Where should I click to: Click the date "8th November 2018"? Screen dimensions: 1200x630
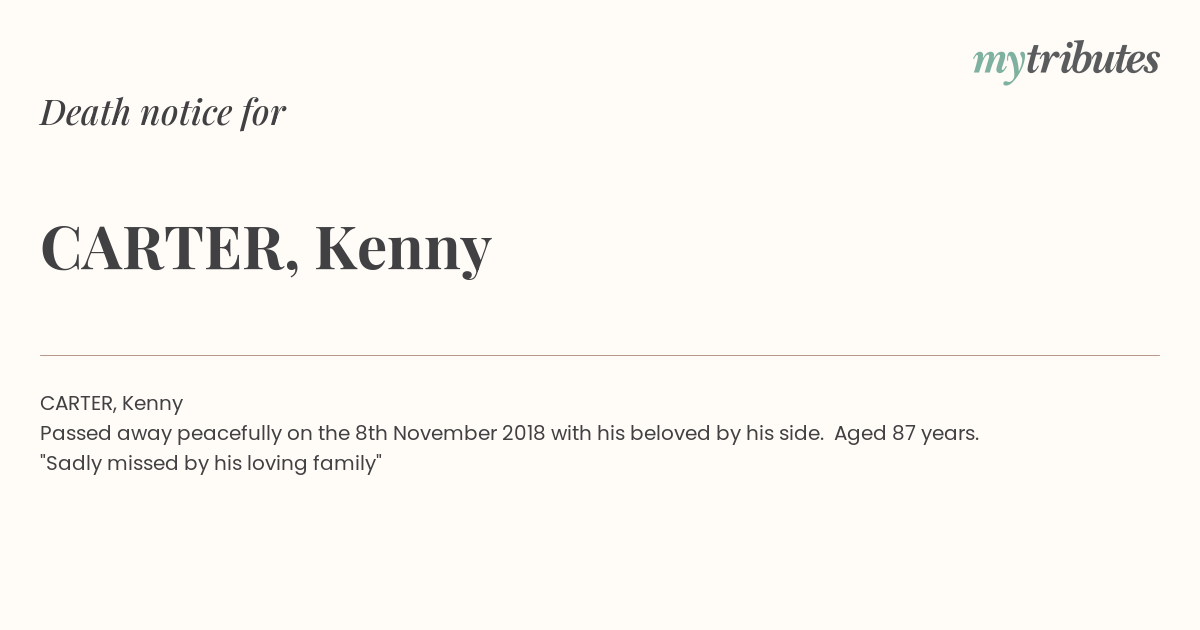tap(450, 433)
